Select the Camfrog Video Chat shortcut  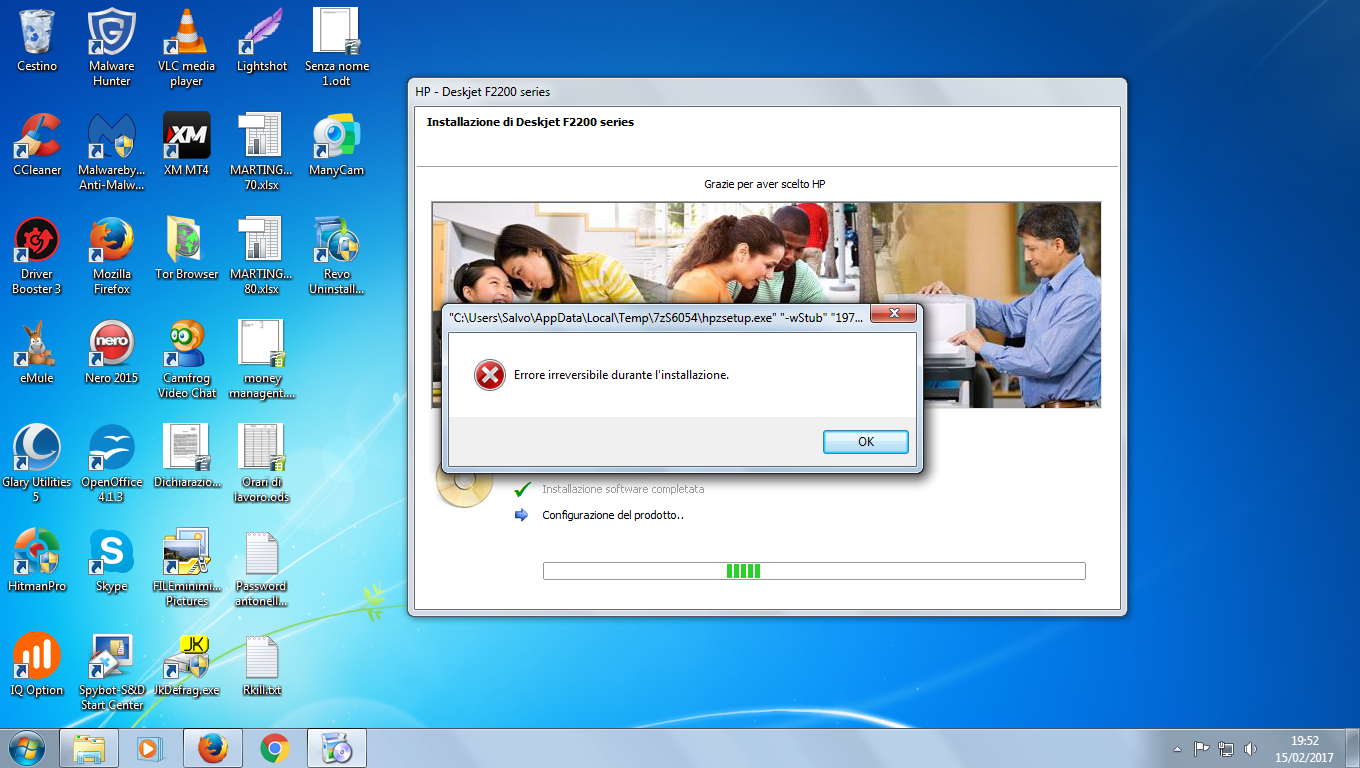186,360
